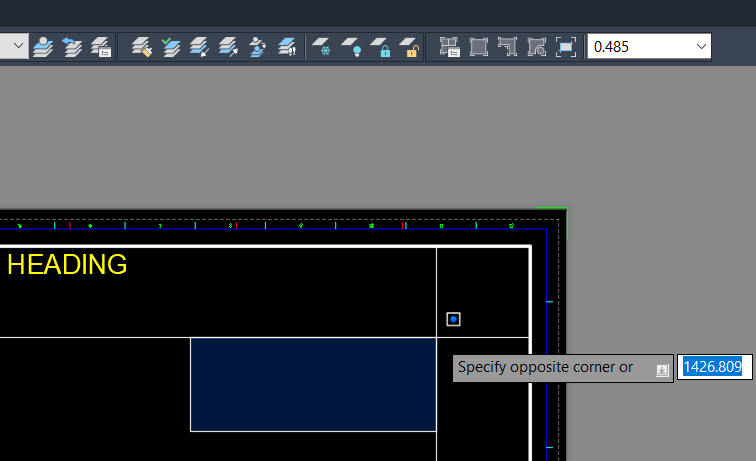Click the Layer Previous icon
Image resolution: width=756 pixels, height=461 pixels.
coord(72,47)
